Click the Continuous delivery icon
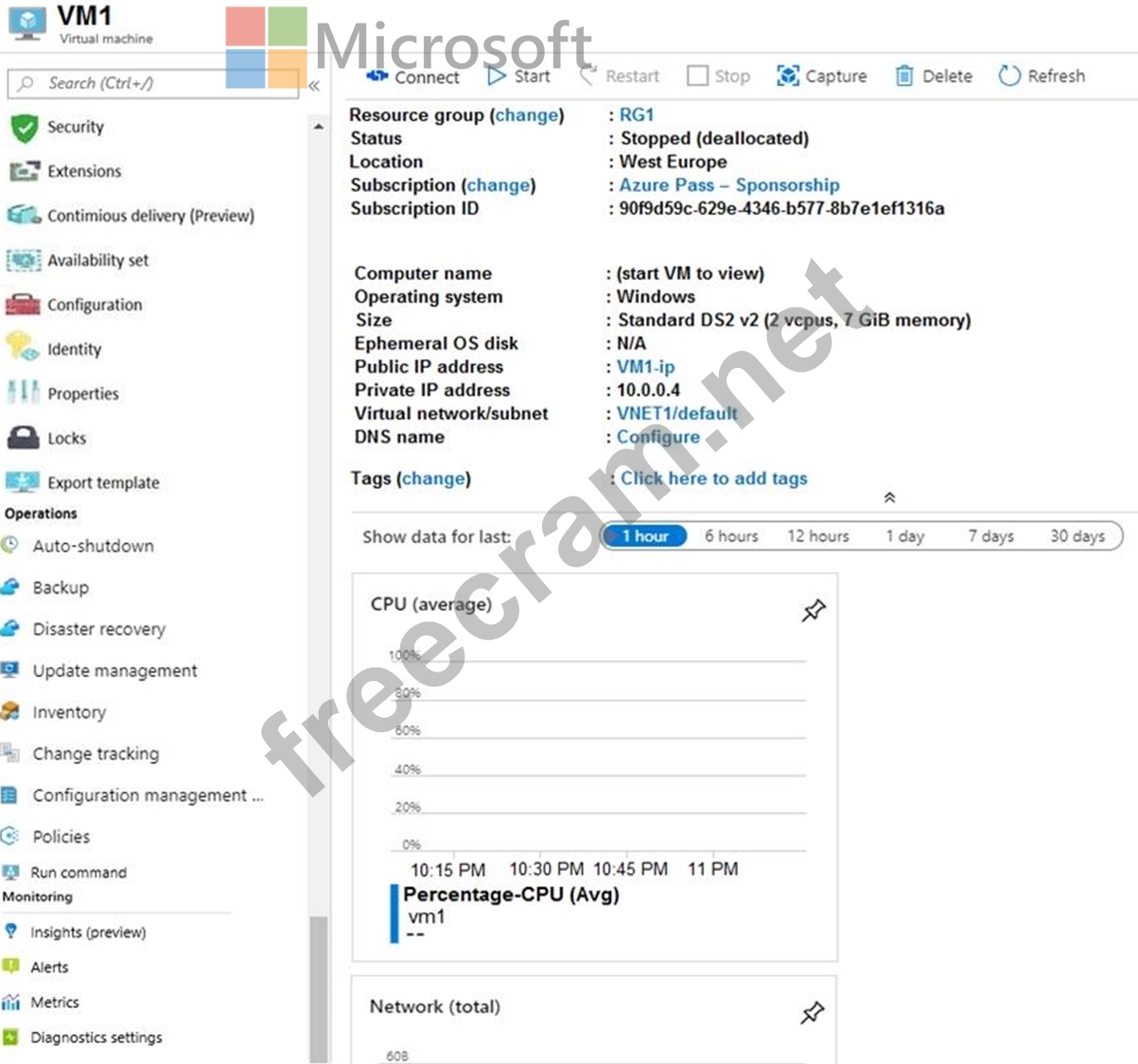Screen dimensions: 1138x1064 24,215
